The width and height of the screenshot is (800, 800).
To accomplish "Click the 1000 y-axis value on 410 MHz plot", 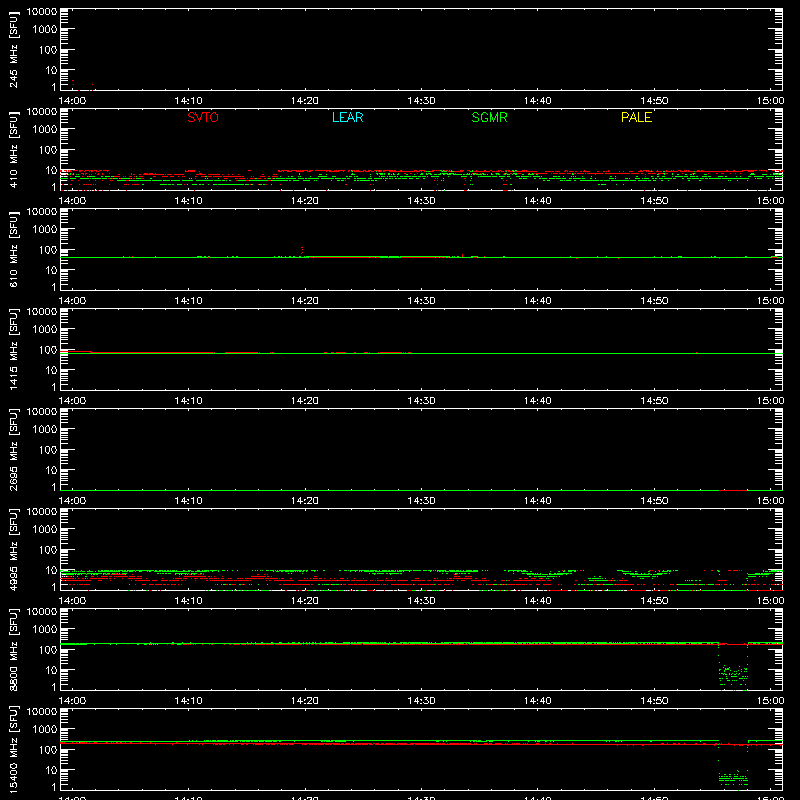I will pos(45,130).
